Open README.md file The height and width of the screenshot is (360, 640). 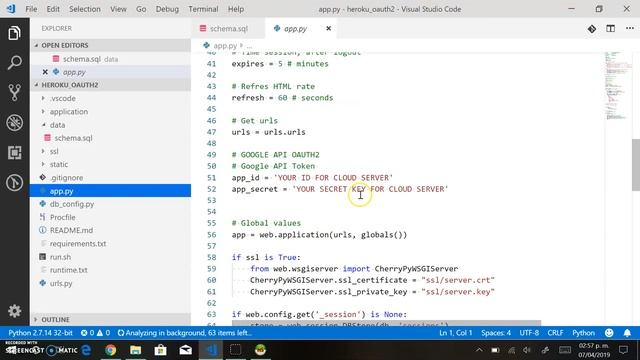click(71, 230)
